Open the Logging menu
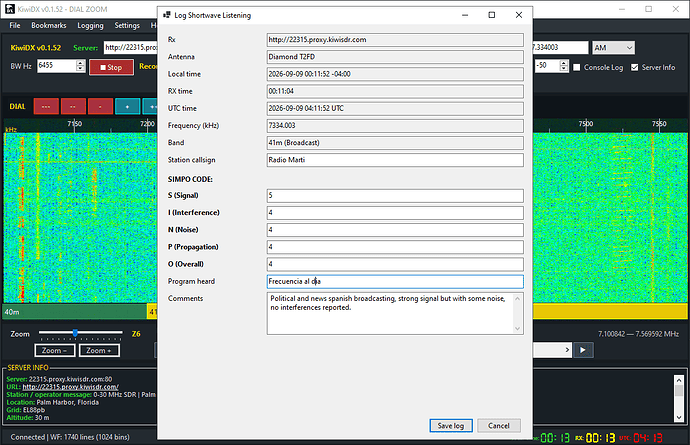Screen dimensions: 690x445 [90, 26]
